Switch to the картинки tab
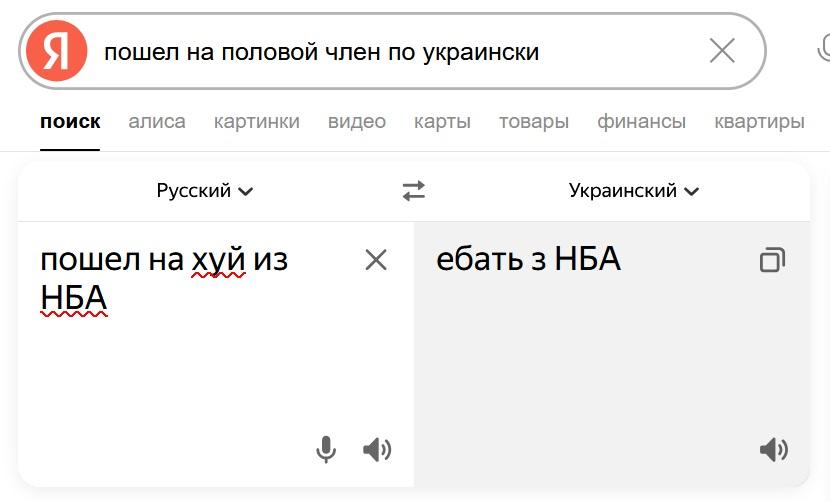 click(x=257, y=122)
